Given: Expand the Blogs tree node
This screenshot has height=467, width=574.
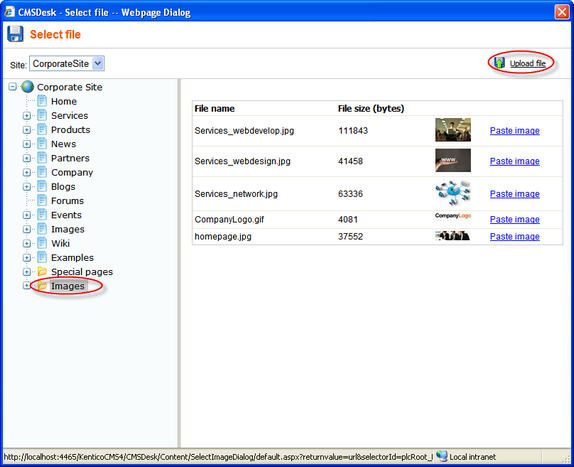Looking at the screenshot, I should [27, 187].
